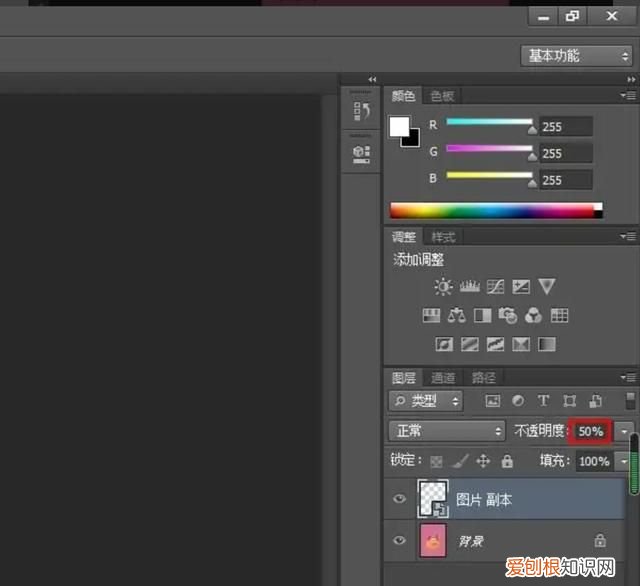Click the B channel slider

point(490,175)
